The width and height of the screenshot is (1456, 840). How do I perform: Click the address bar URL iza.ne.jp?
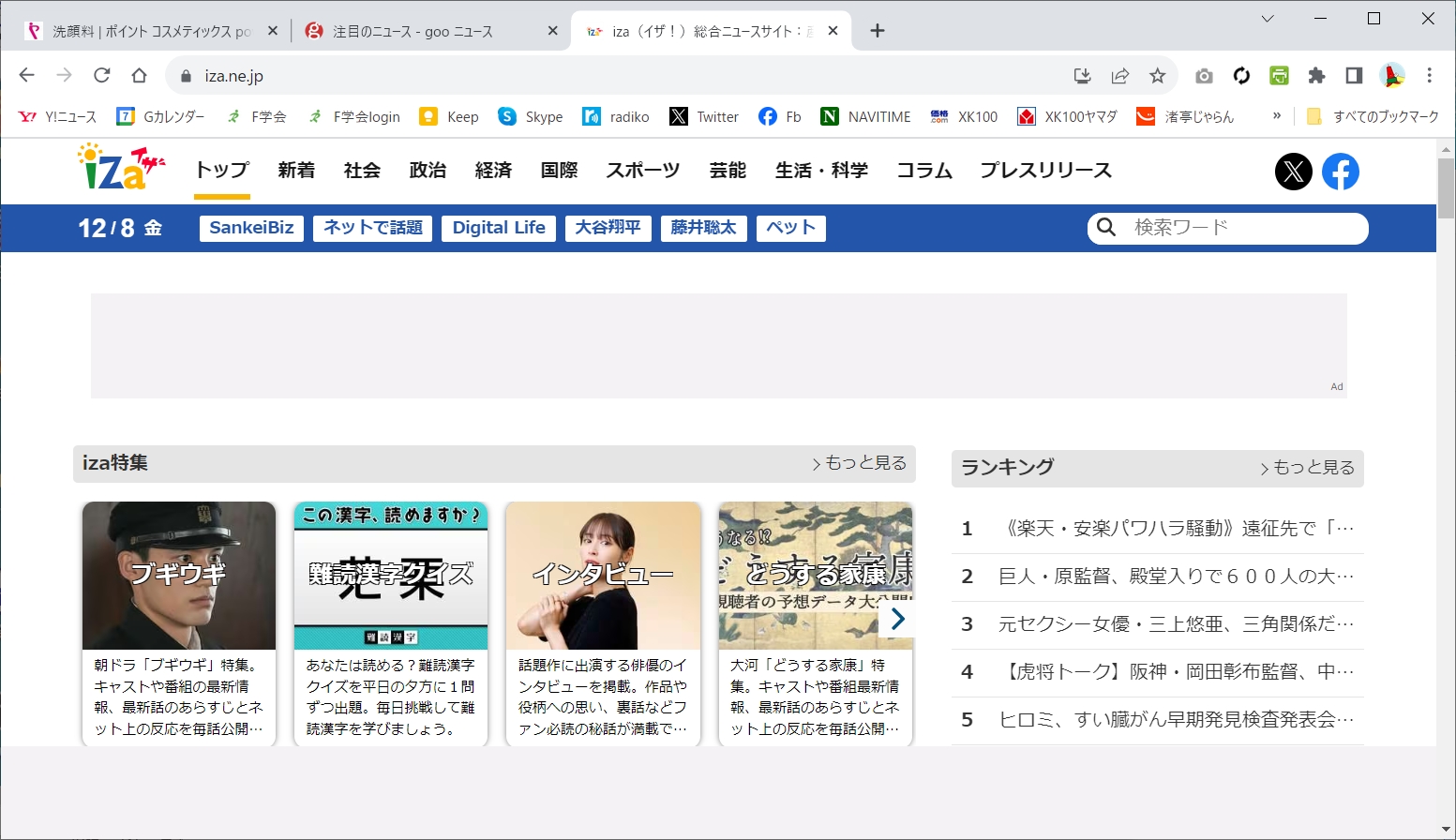tap(234, 76)
